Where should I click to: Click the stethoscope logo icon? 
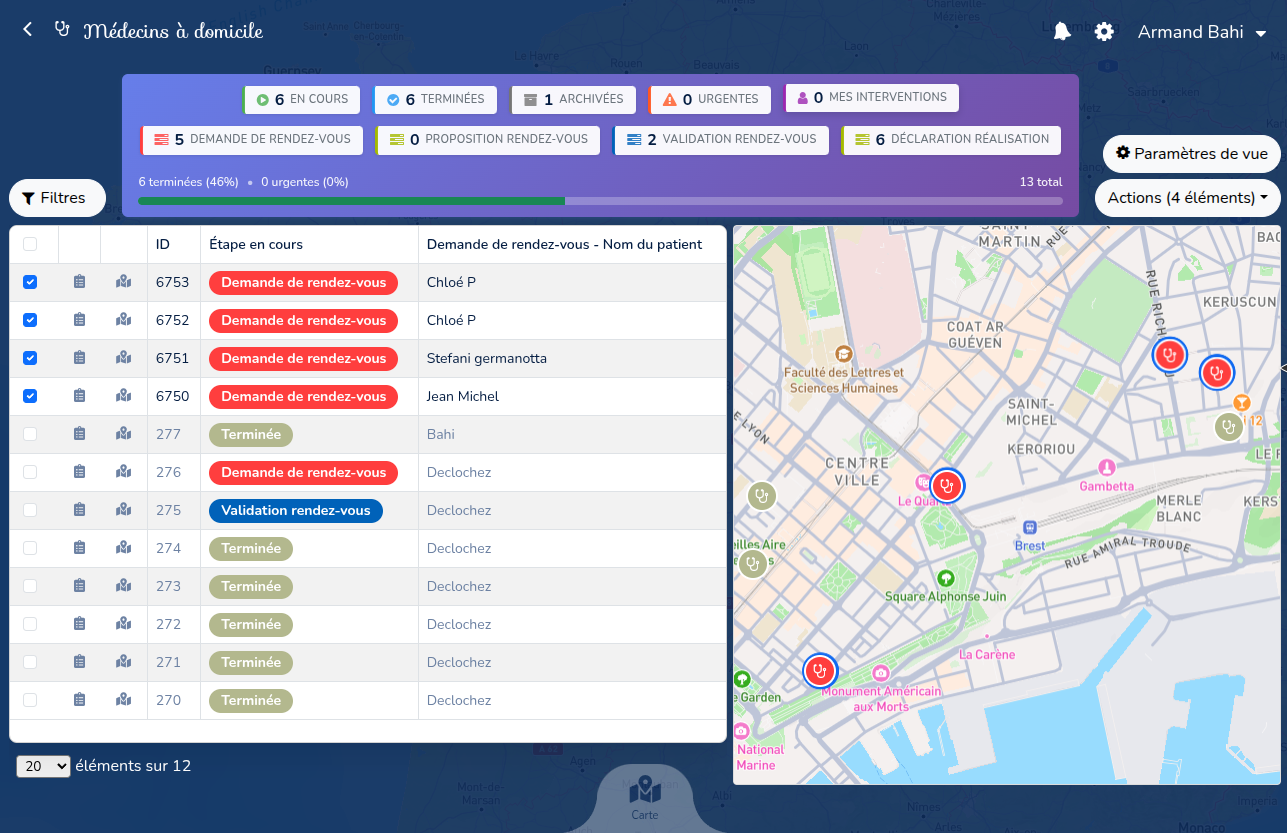coord(63,30)
